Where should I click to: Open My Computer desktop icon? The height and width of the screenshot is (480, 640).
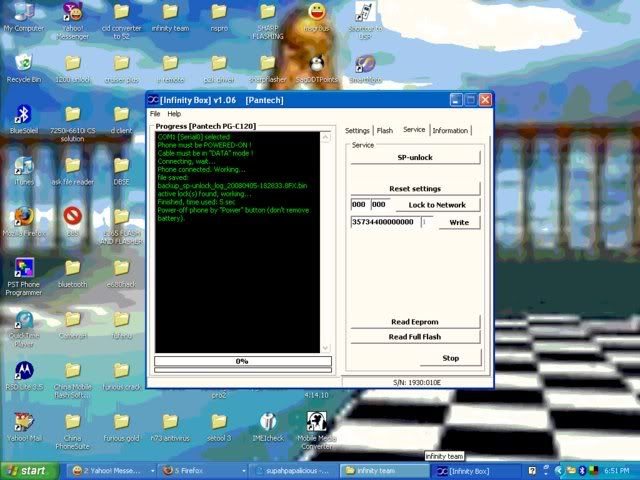(x=24, y=16)
